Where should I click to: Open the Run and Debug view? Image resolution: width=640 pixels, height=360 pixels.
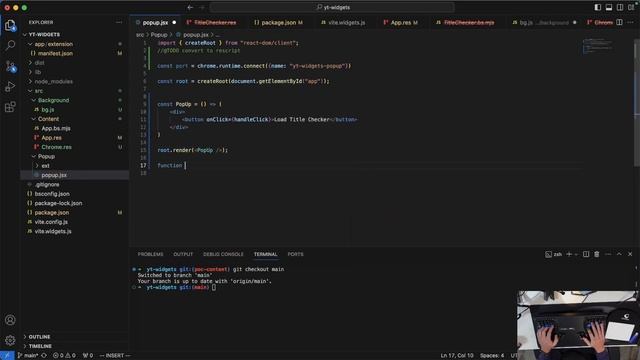tap(10, 87)
